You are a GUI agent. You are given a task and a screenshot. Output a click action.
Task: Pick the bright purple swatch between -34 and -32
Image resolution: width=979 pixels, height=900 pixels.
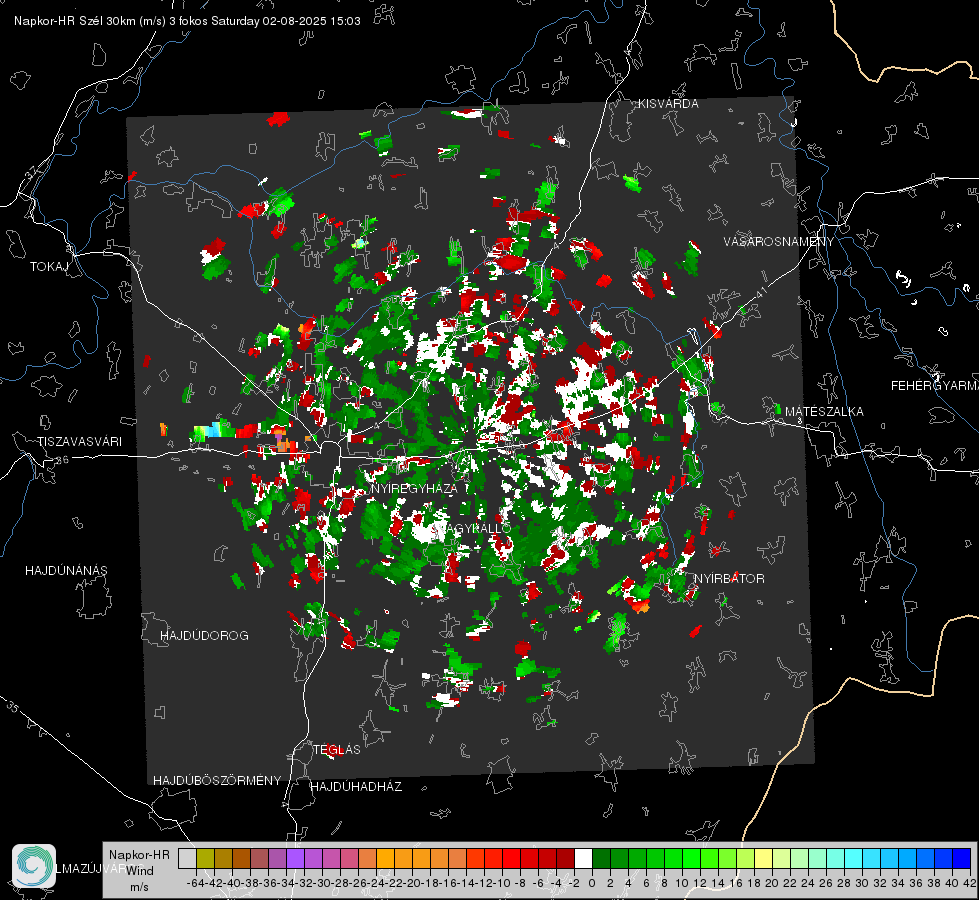pos(295,858)
